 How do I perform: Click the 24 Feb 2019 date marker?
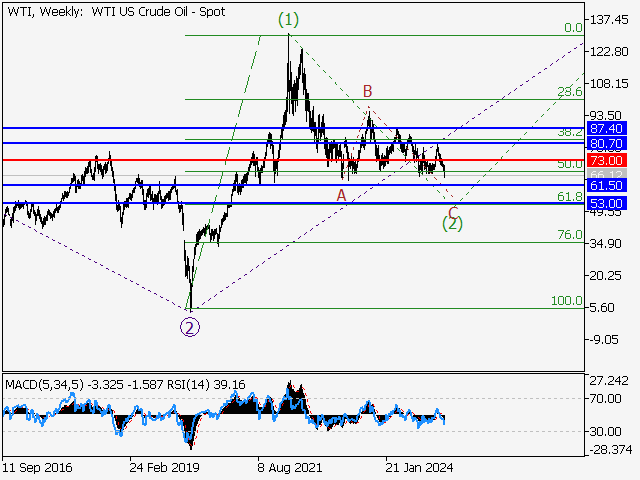click(165, 467)
